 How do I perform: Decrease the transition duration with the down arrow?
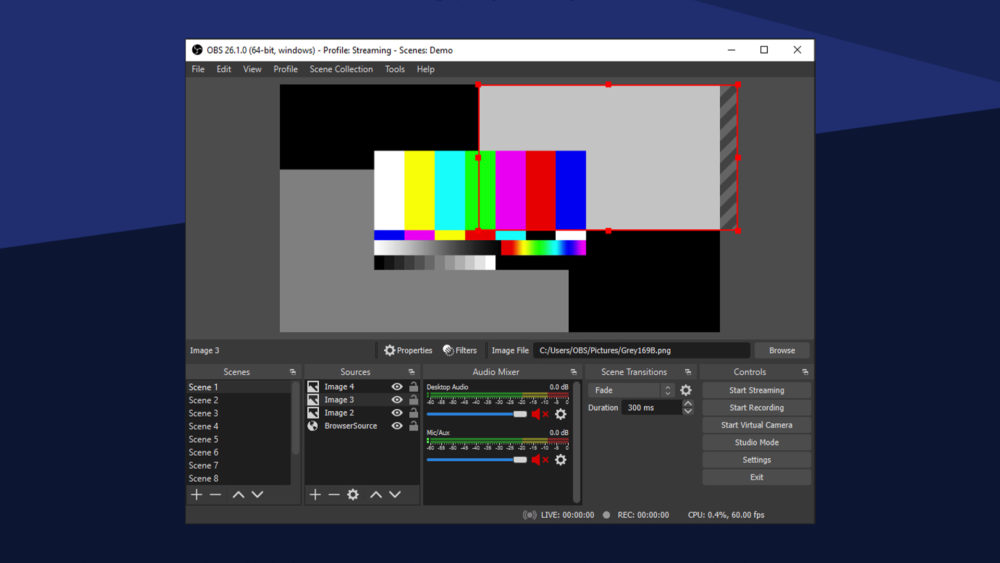[x=688, y=412]
